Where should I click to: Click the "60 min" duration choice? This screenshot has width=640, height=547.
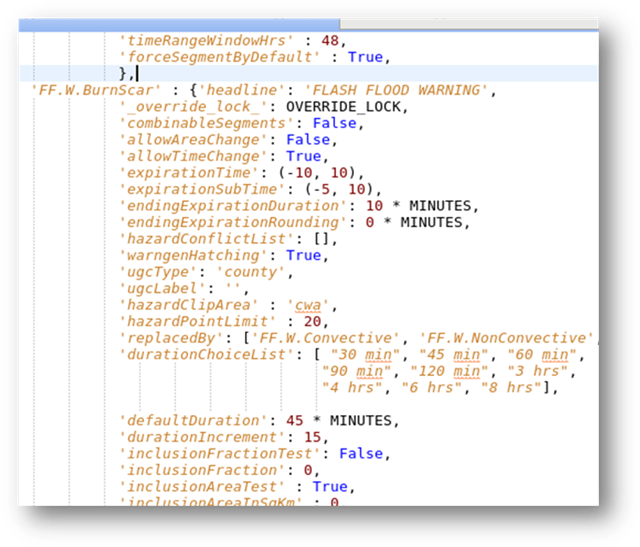pyautogui.click(x=542, y=355)
